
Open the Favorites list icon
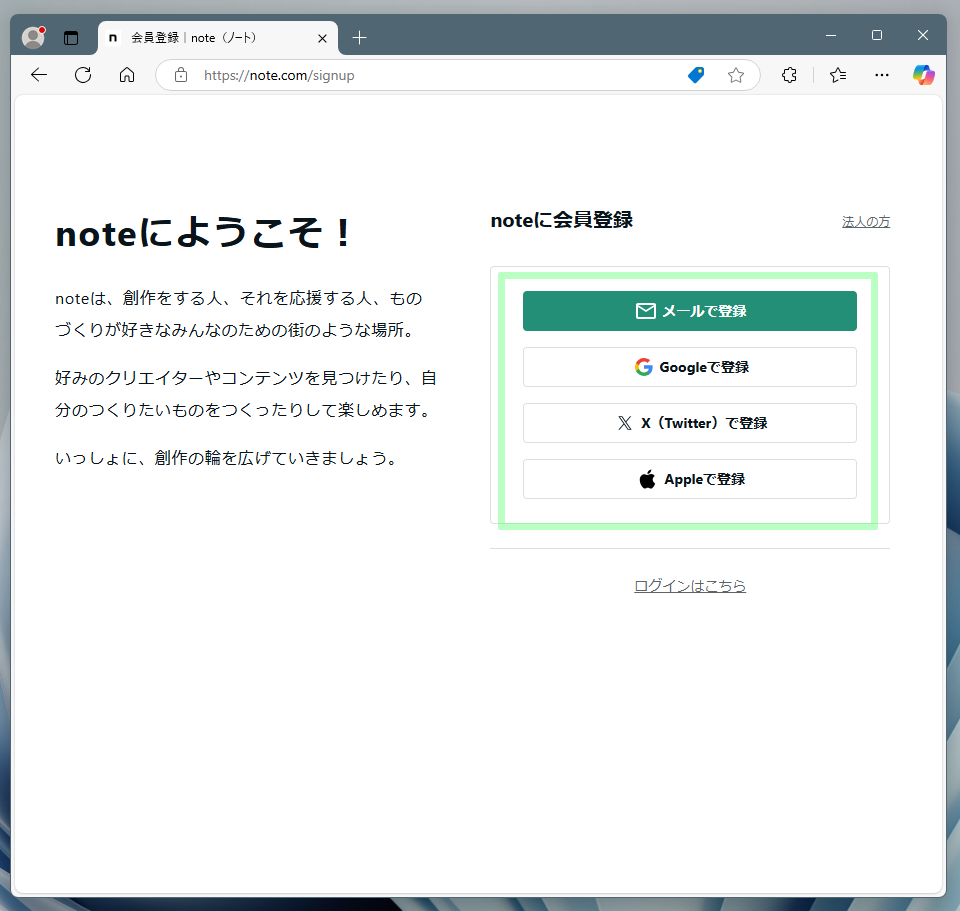(x=838, y=75)
